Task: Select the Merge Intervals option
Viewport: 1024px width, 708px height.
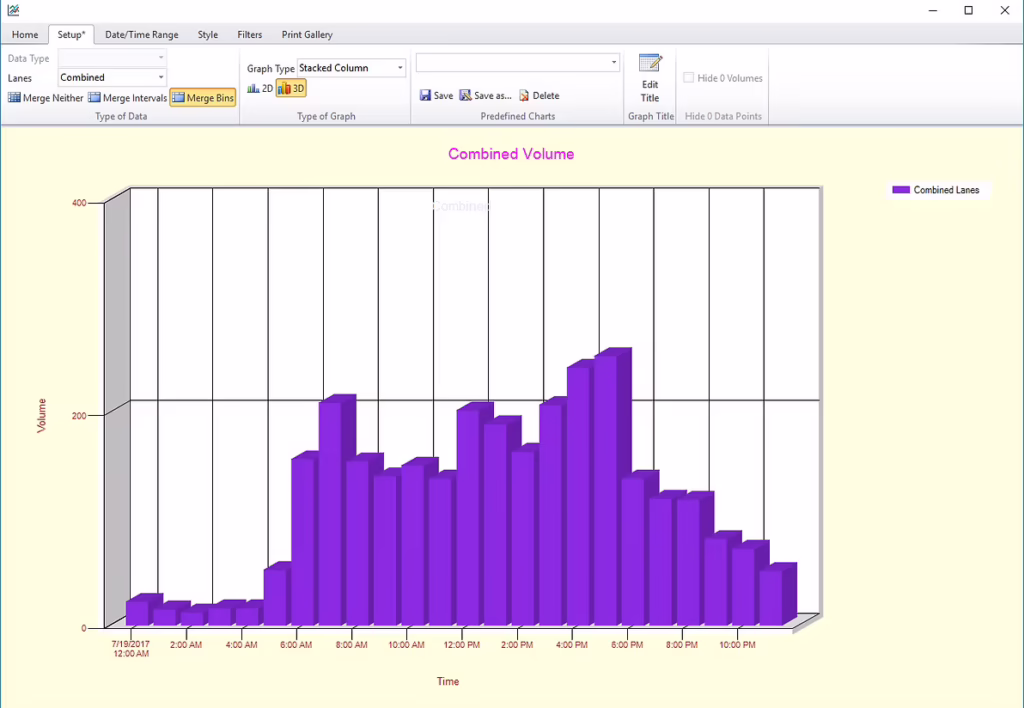Action: [127, 97]
